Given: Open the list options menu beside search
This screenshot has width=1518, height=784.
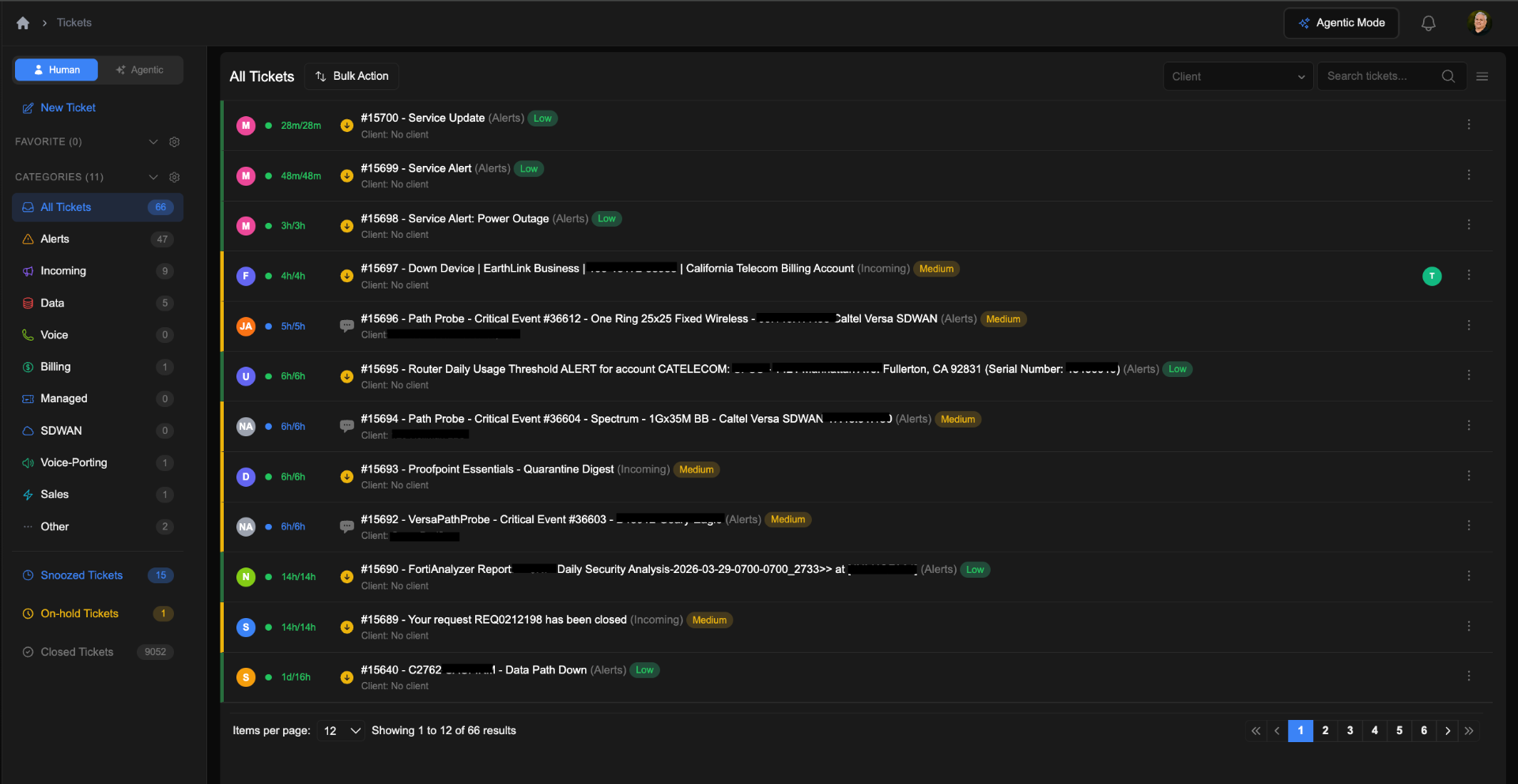Looking at the screenshot, I should pyautogui.click(x=1482, y=76).
